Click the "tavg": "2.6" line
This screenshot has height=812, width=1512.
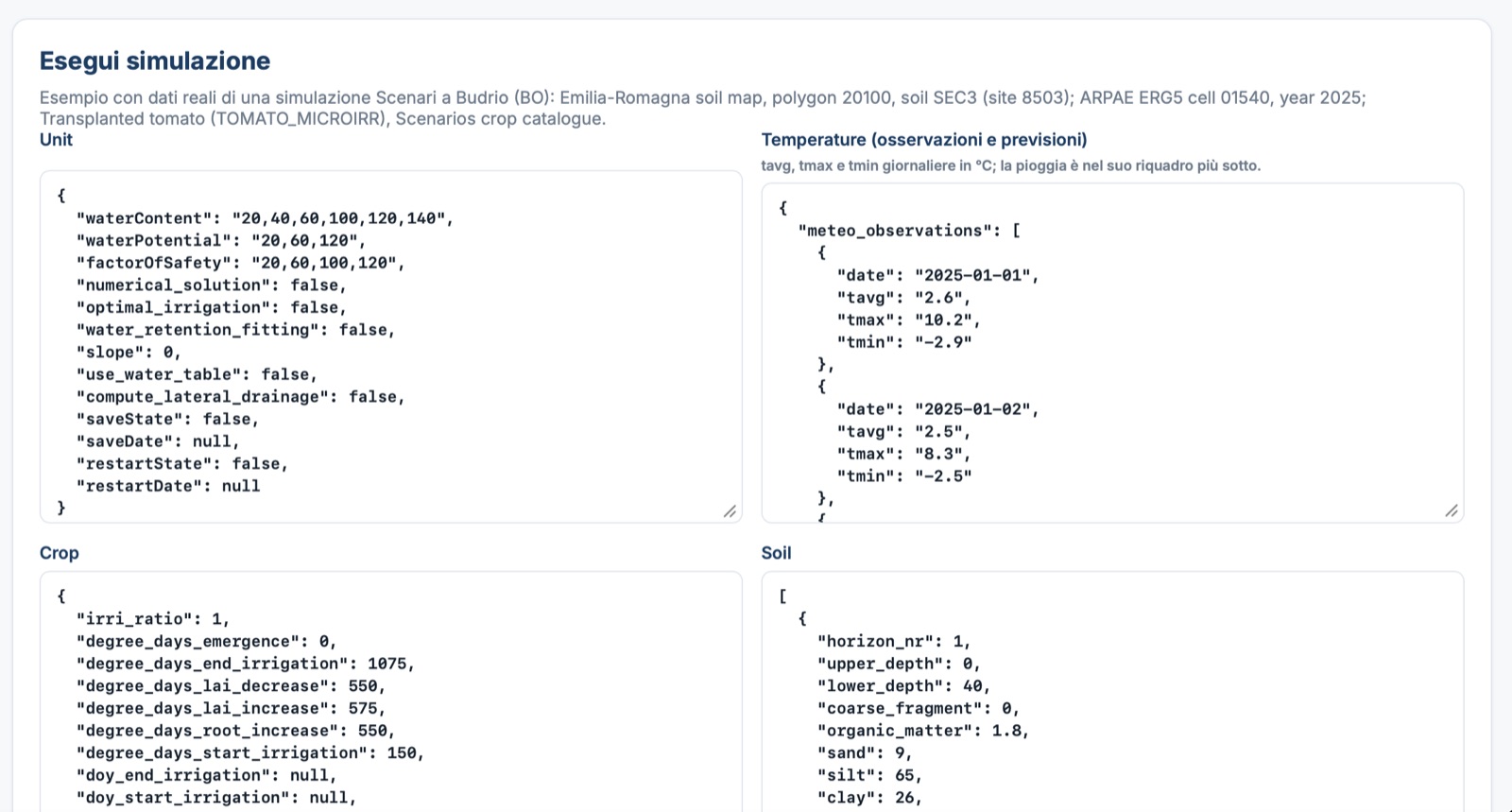903,298
